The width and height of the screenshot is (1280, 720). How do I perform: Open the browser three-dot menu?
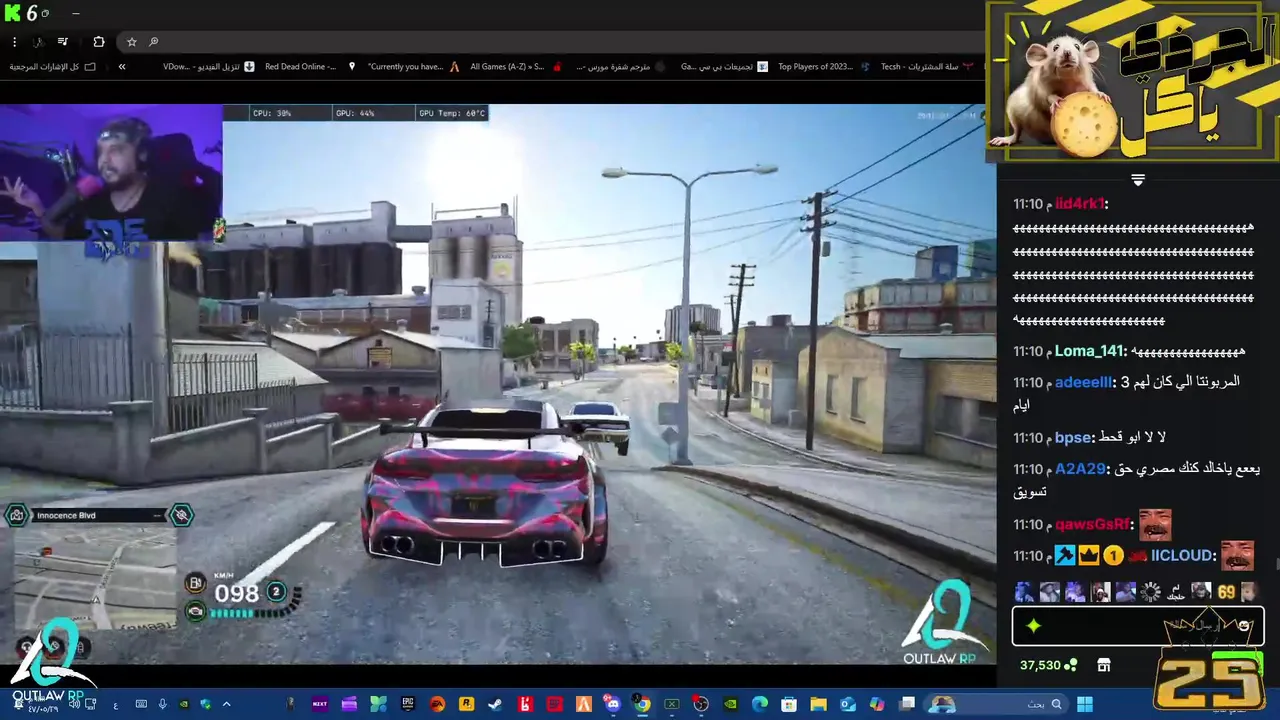(14, 42)
